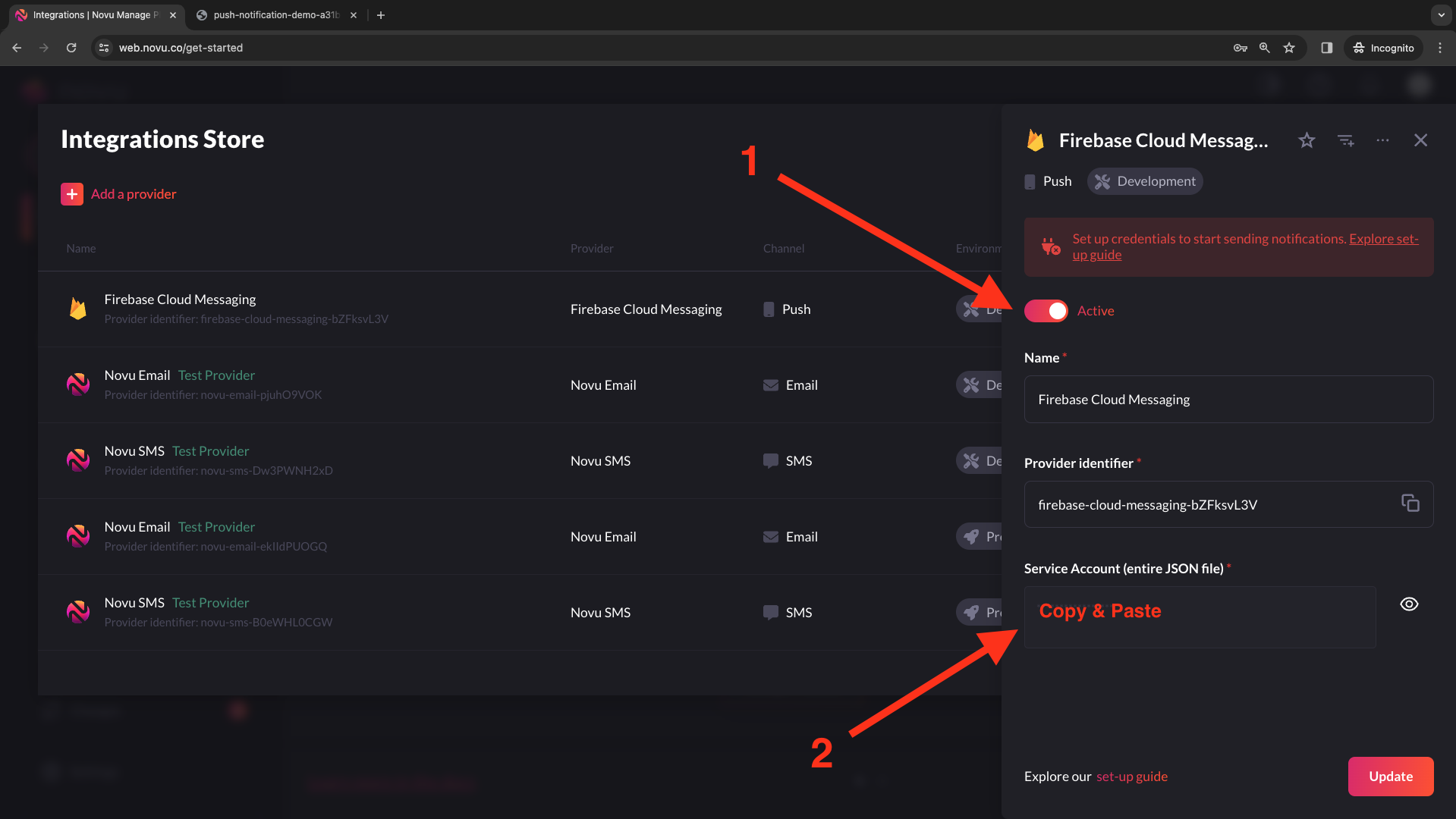1456x819 pixels.
Task: Click the Channel column header
Action: [x=784, y=249]
